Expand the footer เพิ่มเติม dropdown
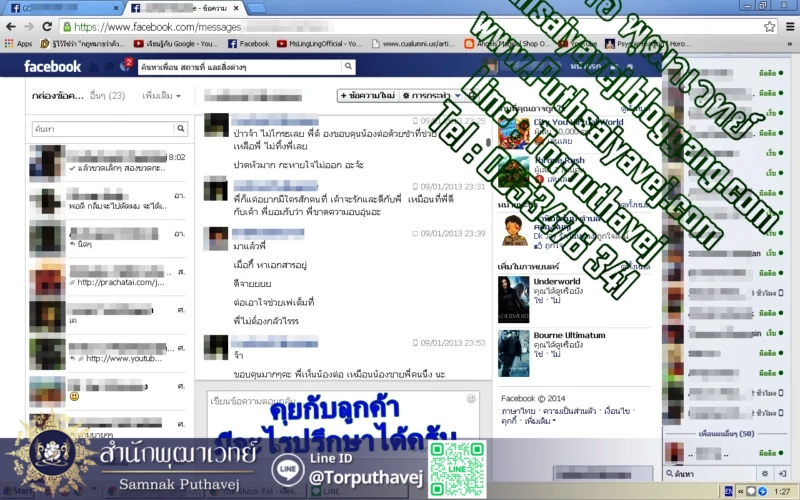The height and width of the screenshot is (500, 800). 540,421
